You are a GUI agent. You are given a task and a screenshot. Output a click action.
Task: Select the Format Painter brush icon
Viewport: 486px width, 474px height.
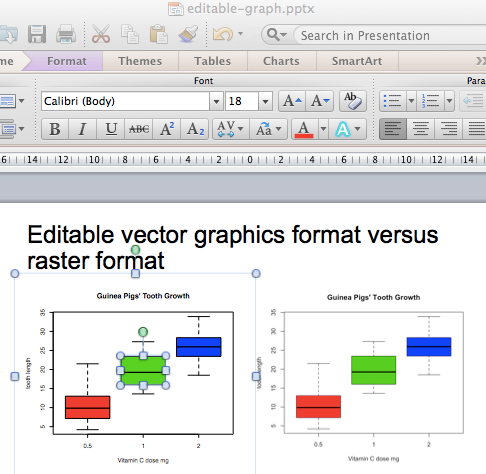(188, 34)
